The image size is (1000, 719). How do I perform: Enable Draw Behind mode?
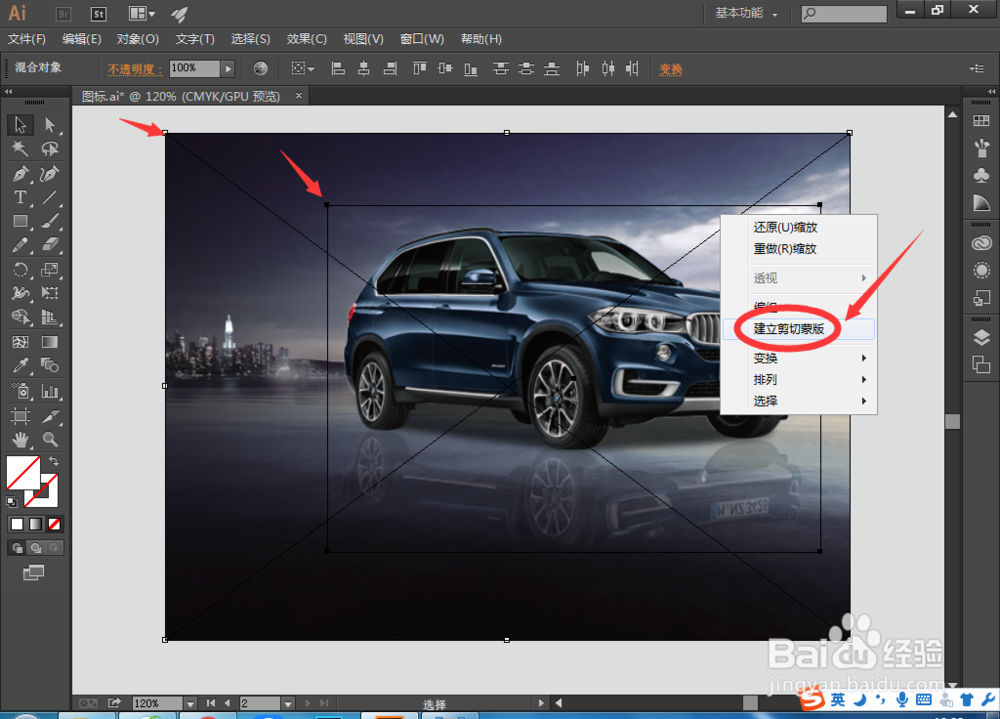(36, 547)
